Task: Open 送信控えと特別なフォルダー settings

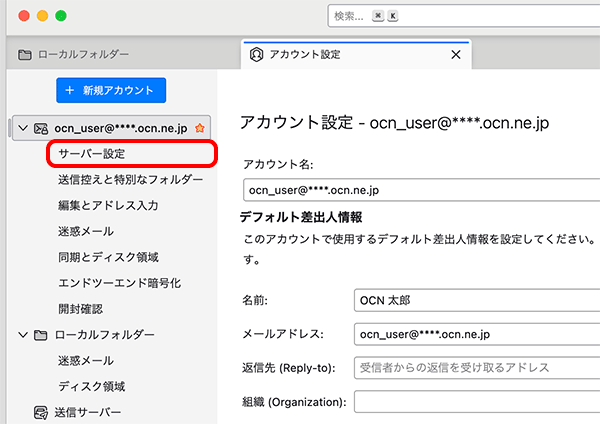Action: click(x=130, y=180)
